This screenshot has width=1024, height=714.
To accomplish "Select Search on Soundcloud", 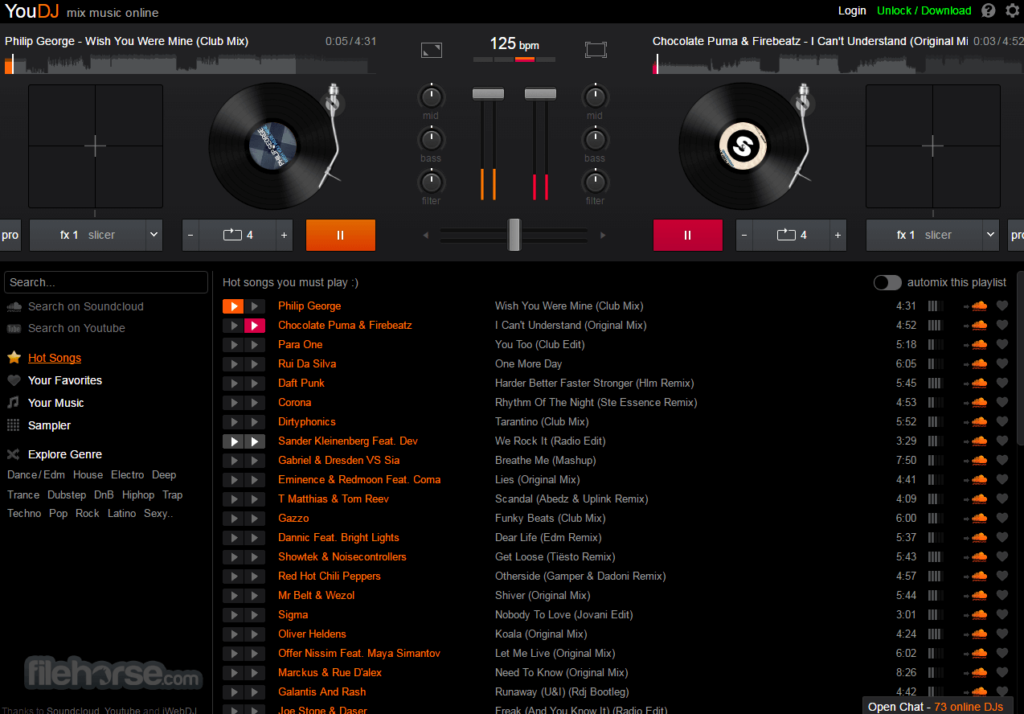I will tap(86, 306).
